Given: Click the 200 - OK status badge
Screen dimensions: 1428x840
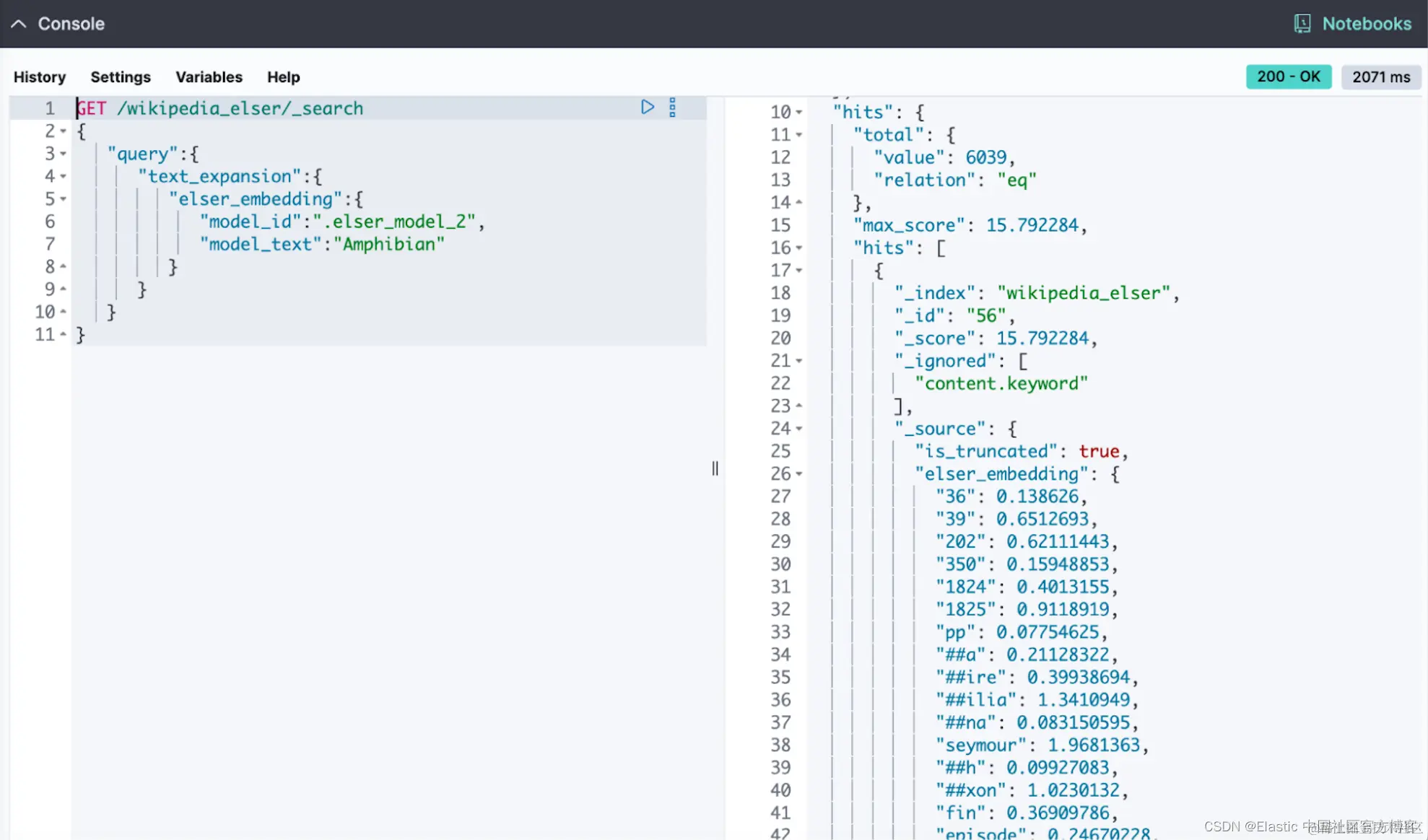Looking at the screenshot, I should click(1288, 76).
